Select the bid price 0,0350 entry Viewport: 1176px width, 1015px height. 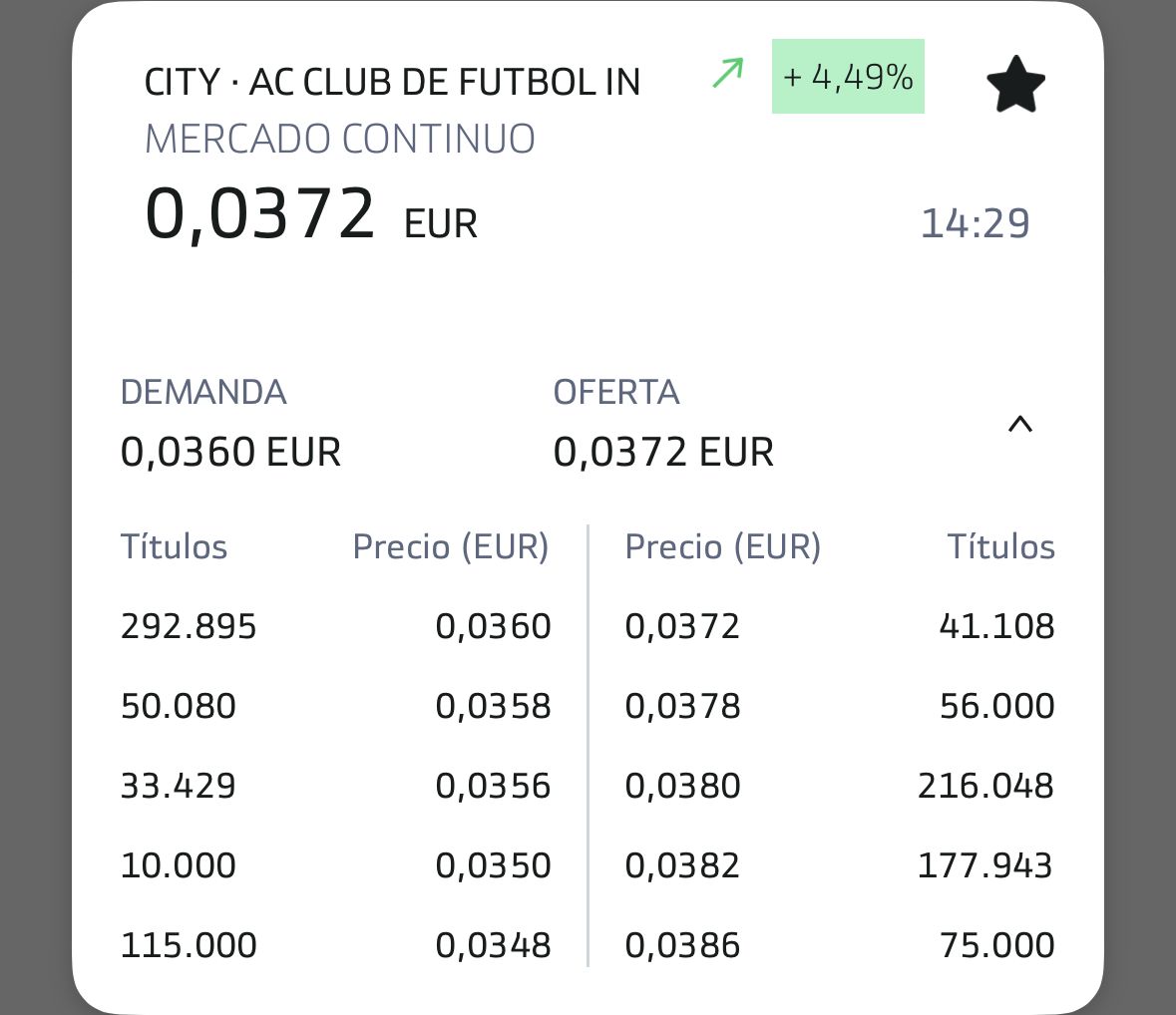(493, 865)
